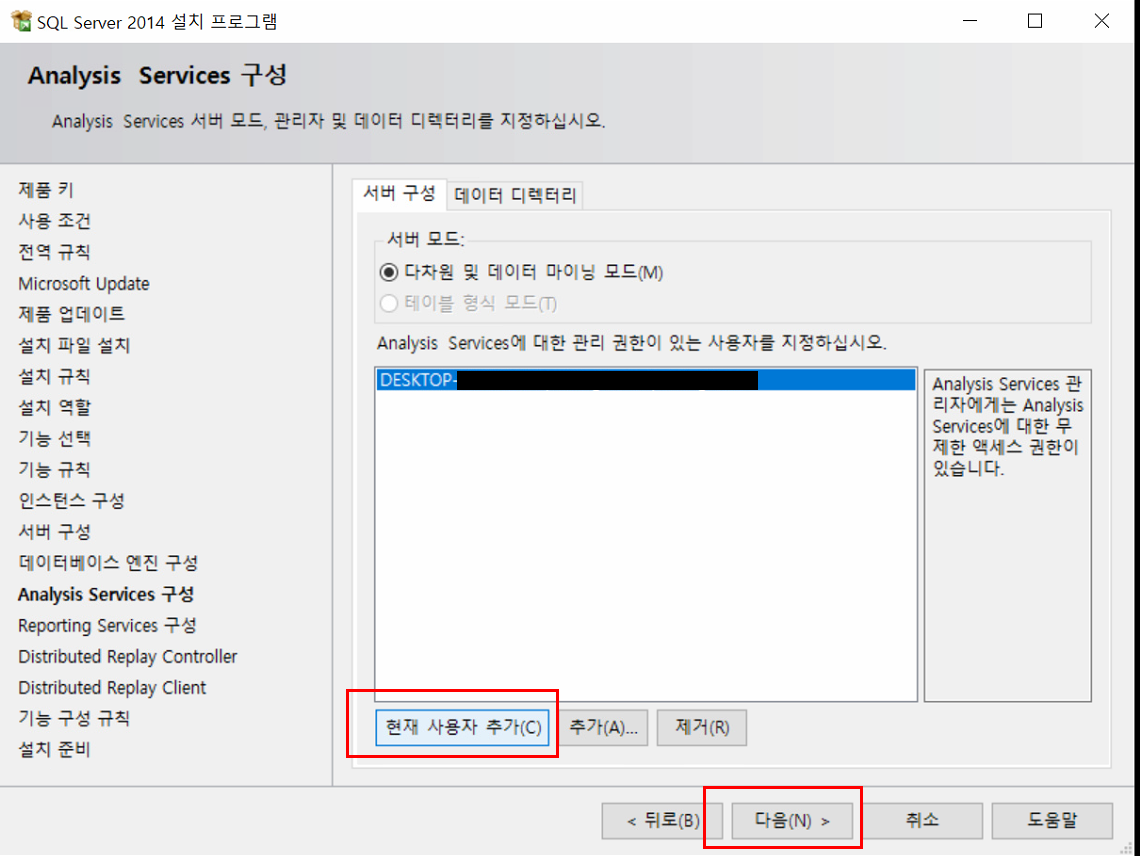Go back with the 뒤로(B) button
The width and height of the screenshot is (1140, 856).
pyautogui.click(x=662, y=821)
